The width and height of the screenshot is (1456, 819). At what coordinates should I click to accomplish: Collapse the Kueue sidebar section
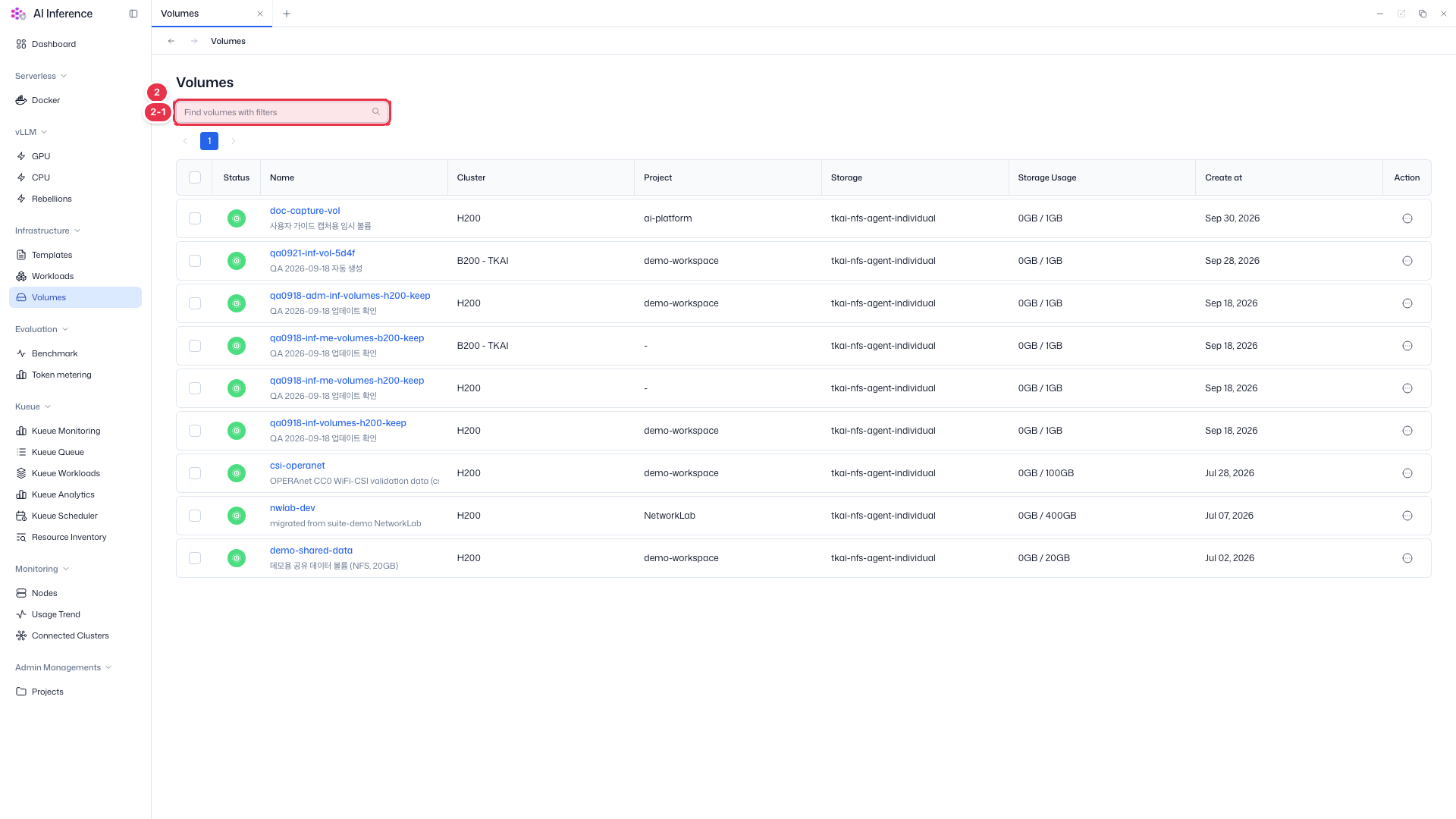point(33,406)
